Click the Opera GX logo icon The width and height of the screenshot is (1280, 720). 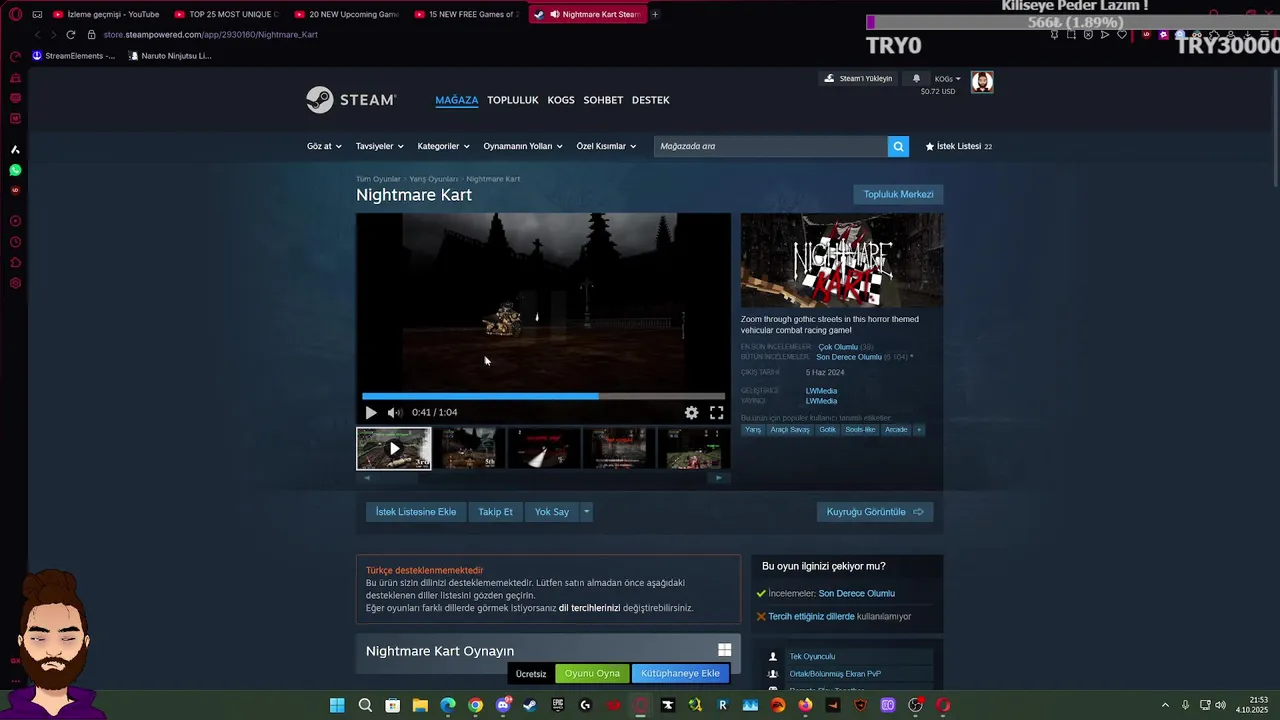(15, 14)
